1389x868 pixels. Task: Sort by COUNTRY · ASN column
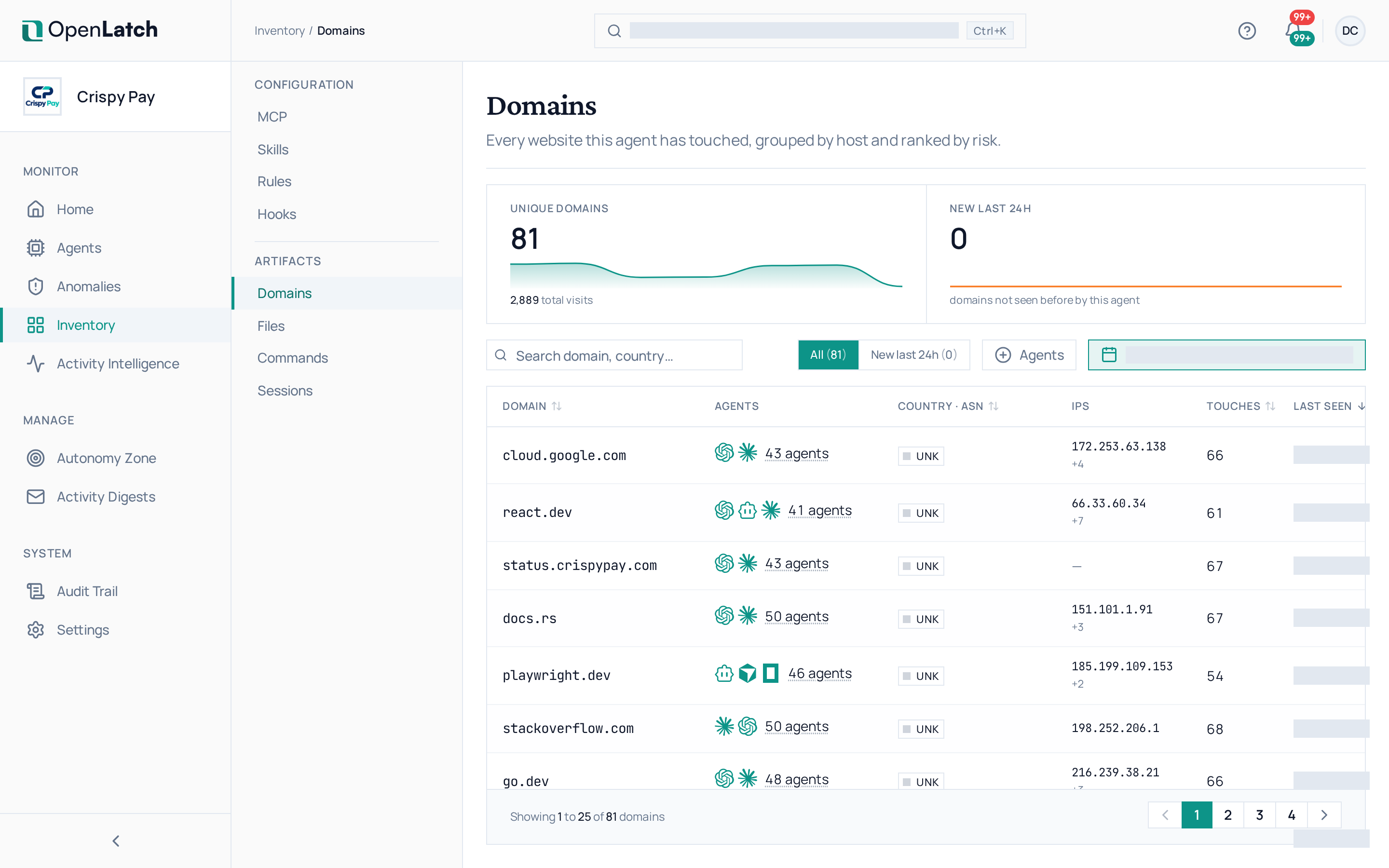(x=948, y=406)
